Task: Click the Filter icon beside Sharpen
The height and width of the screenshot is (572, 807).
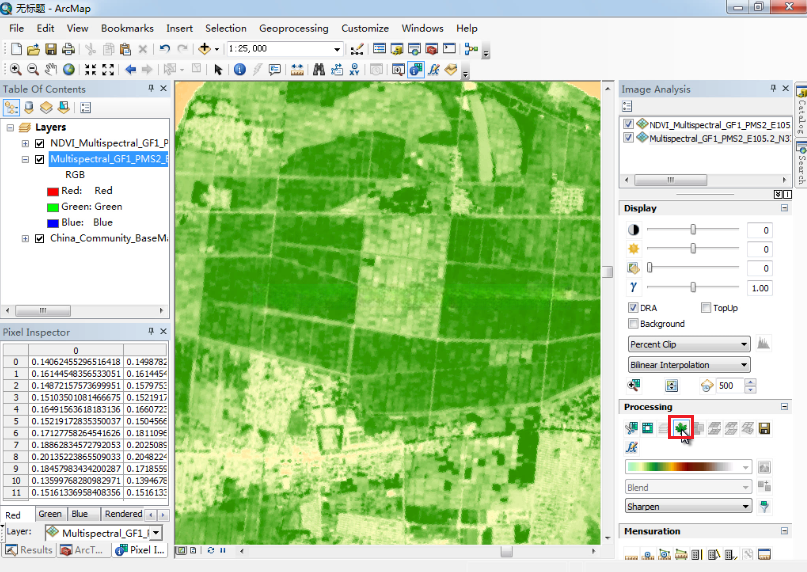Action: 765,507
